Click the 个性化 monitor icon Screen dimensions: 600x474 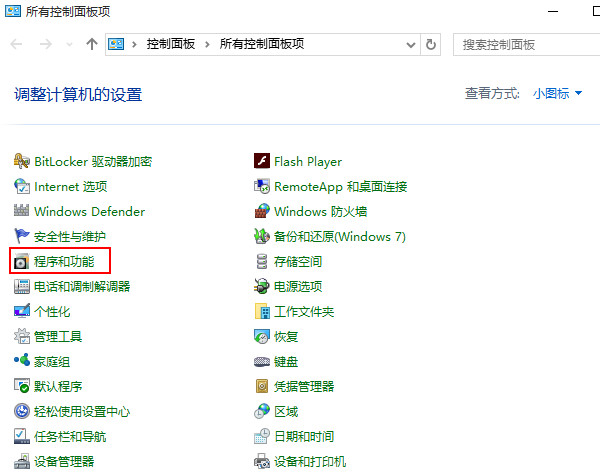(x=21, y=311)
